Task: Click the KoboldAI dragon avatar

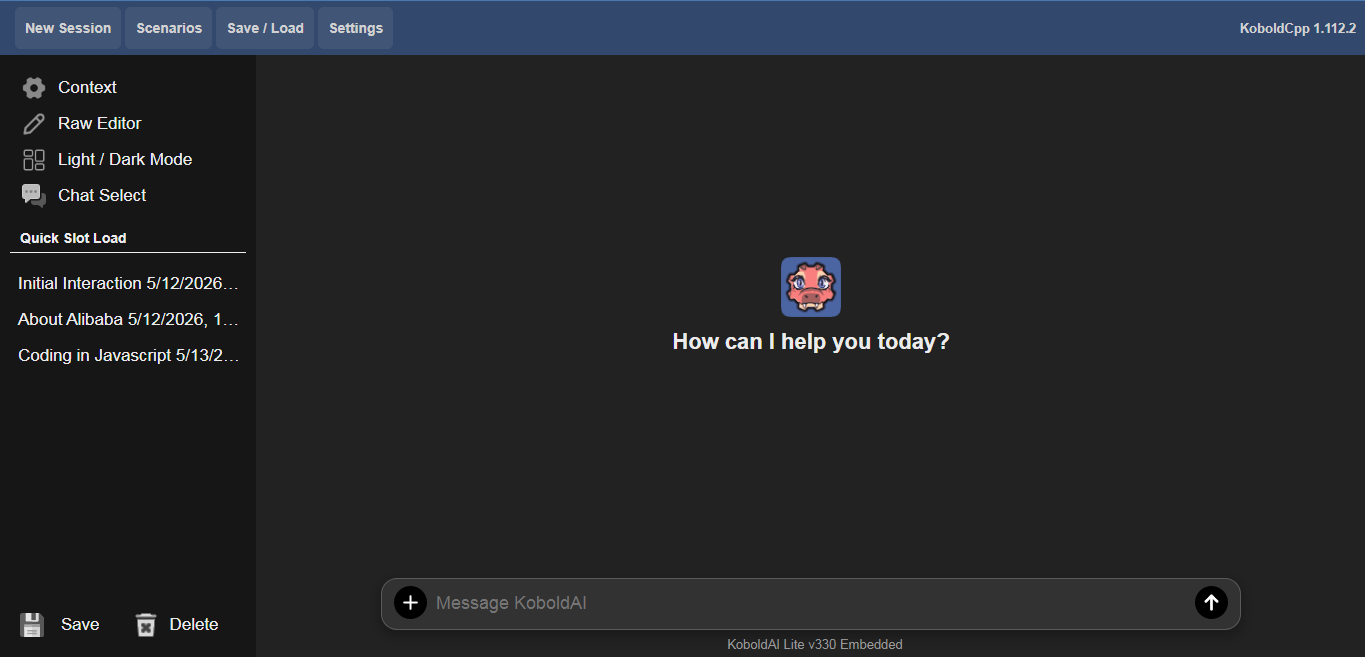Action: (811, 287)
